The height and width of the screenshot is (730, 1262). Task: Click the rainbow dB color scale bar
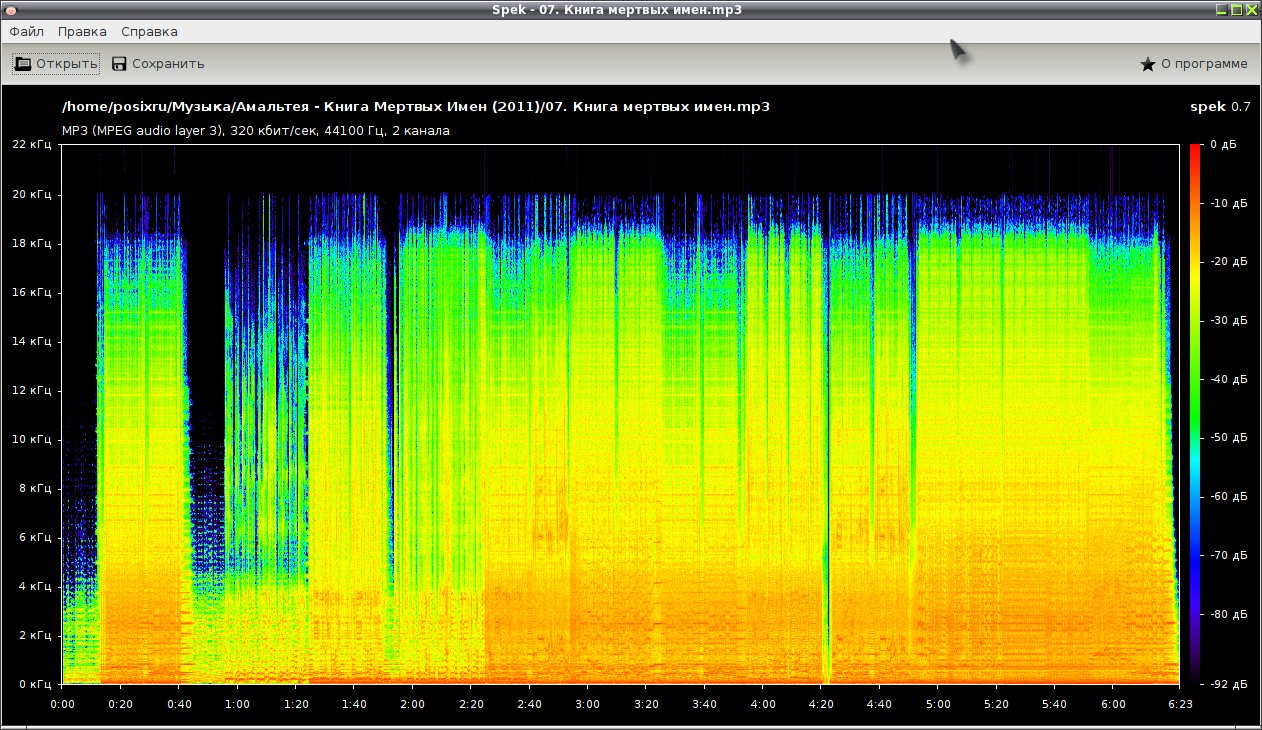[1197, 414]
